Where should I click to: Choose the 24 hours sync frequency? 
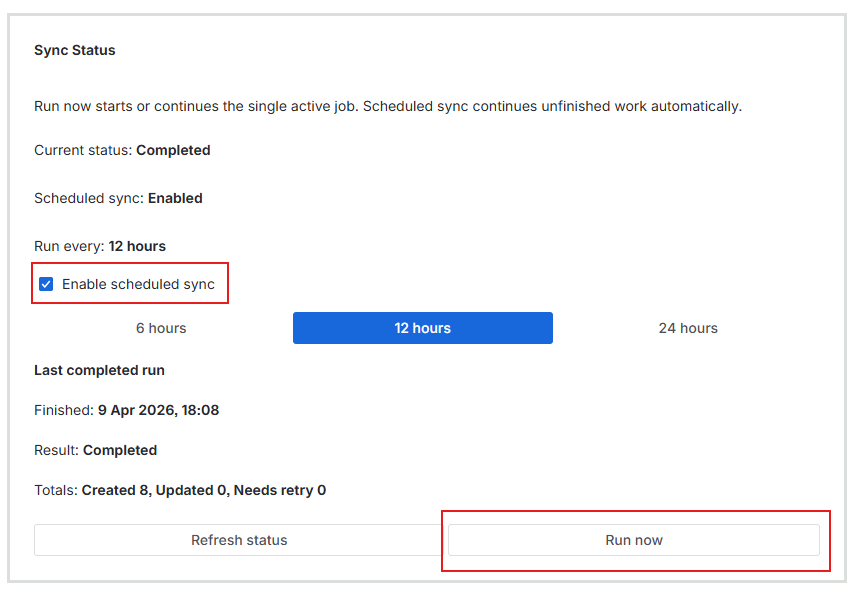coord(687,327)
